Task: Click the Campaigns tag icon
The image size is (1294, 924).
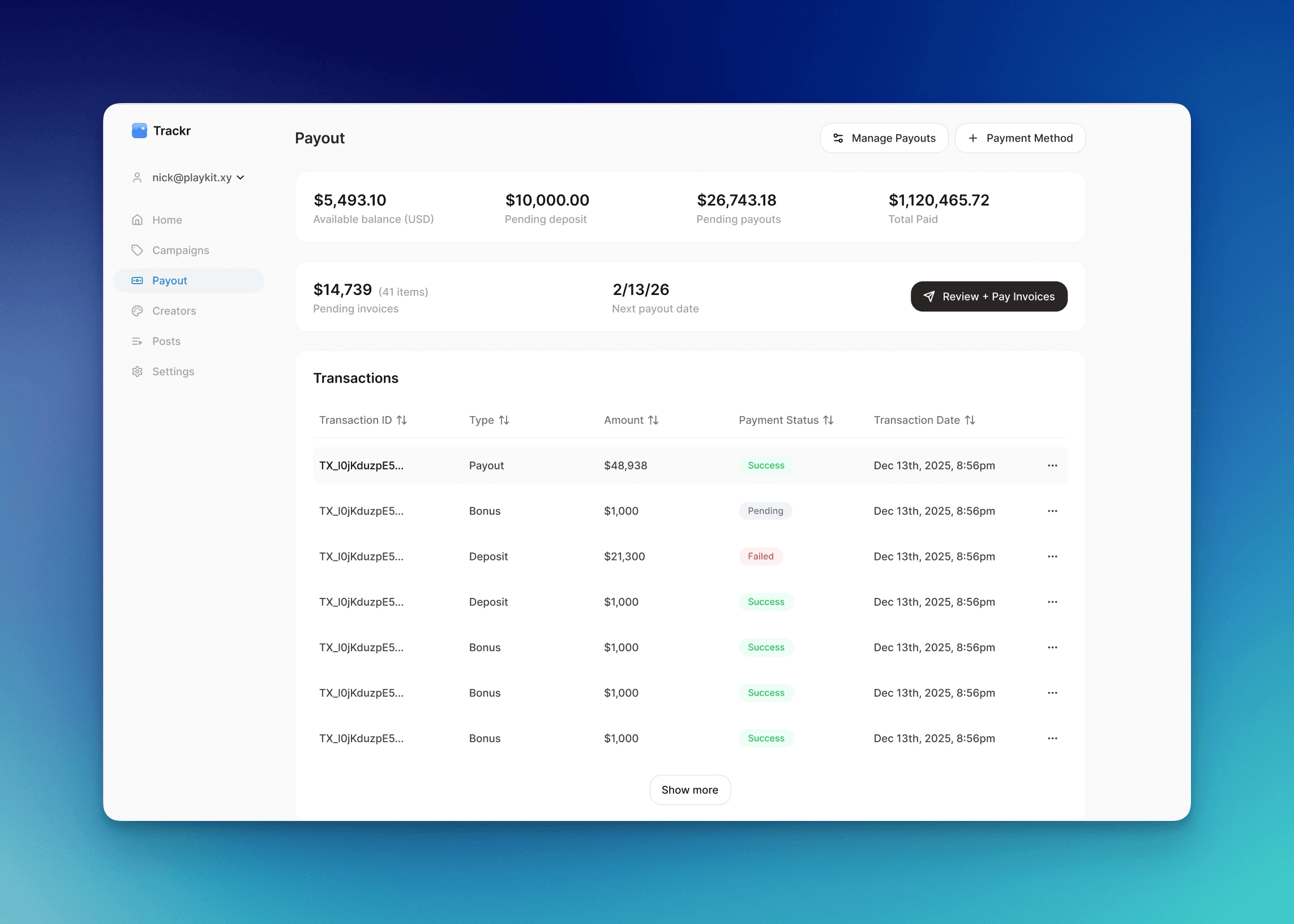Action: coord(137,250)
